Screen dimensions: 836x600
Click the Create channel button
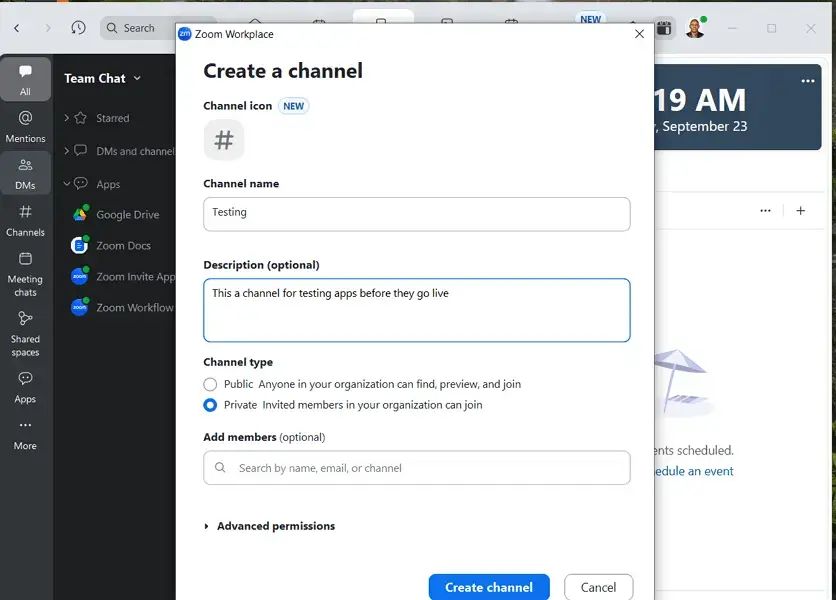pyautogui.click(x=489, y=587)
